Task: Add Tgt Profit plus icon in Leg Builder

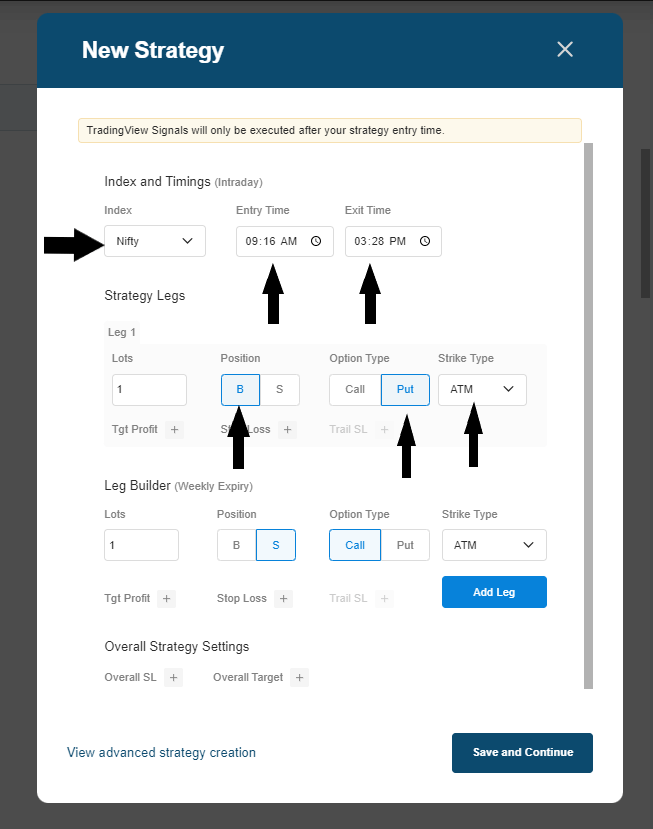Action: pos(167,599)
